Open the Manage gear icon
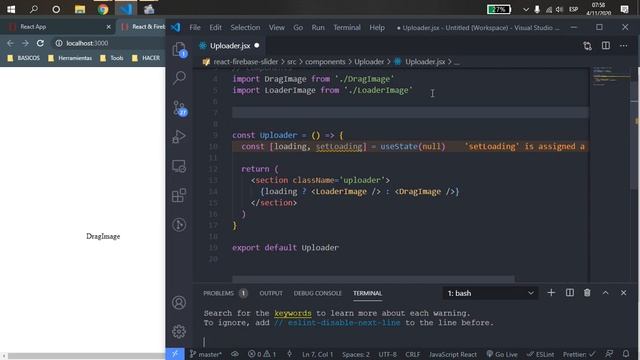 click(179, 331)
